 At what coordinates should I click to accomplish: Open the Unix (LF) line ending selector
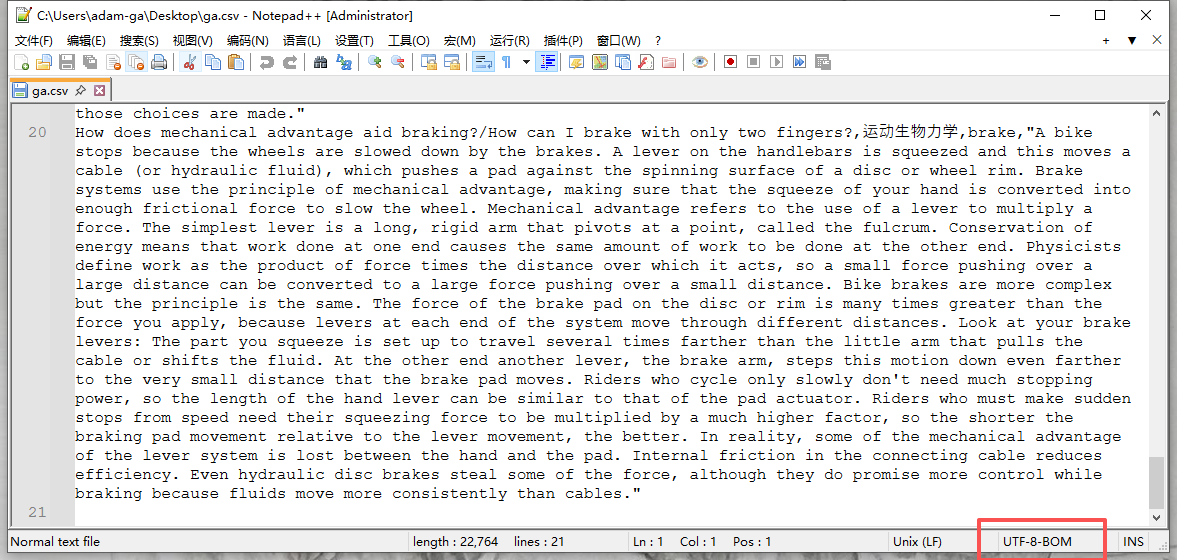click(919, 542)
